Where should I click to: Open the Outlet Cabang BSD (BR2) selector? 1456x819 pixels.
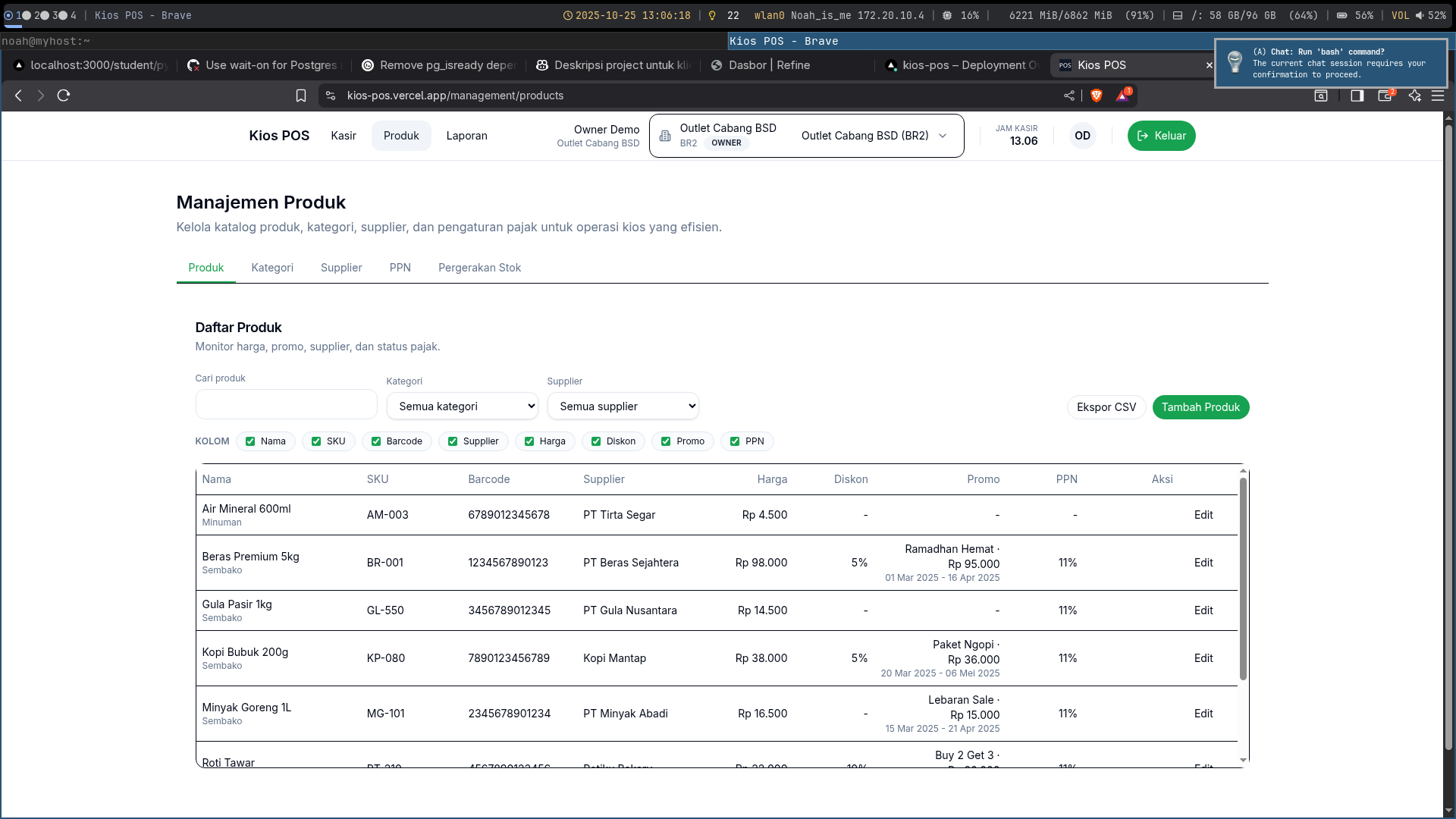tap(874, 136)
